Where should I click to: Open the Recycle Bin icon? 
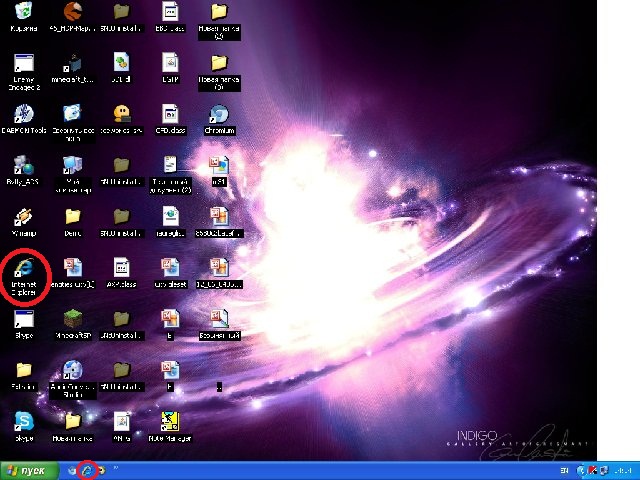[x=24, y=13]
